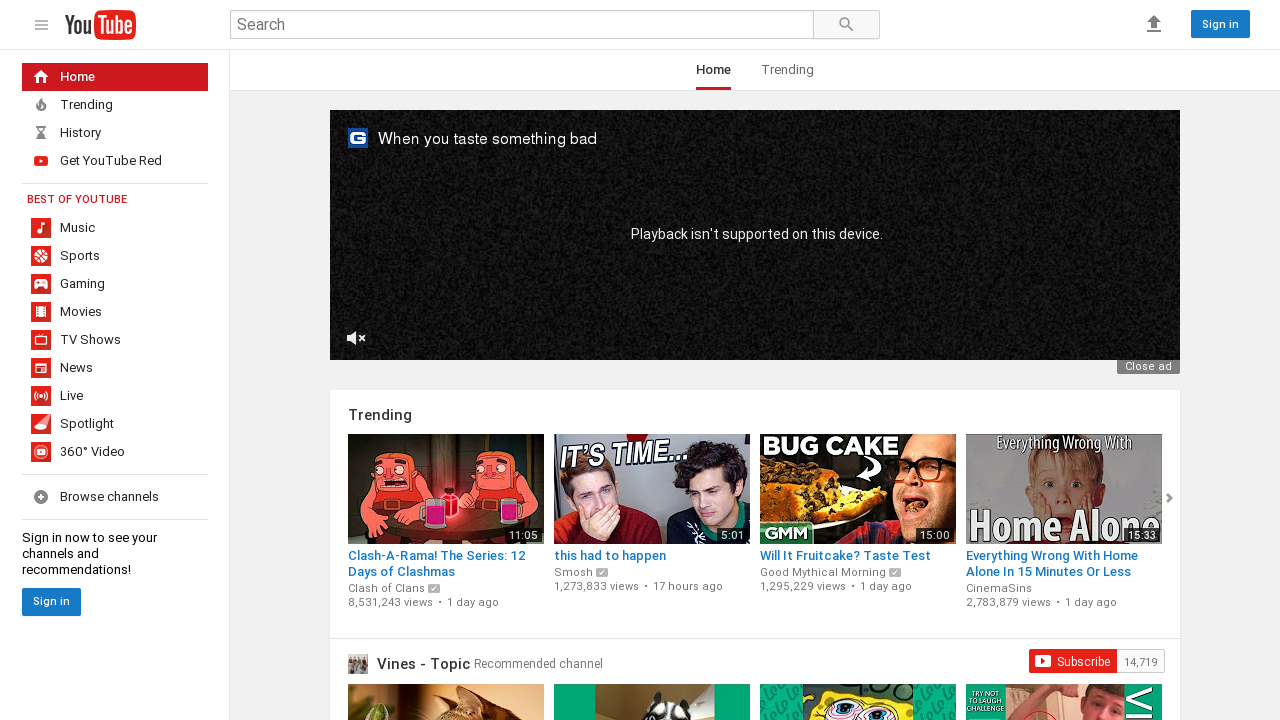The image size is (1280, 720).
Task: Open Home in the sidebar
Action: click(115, 77)
